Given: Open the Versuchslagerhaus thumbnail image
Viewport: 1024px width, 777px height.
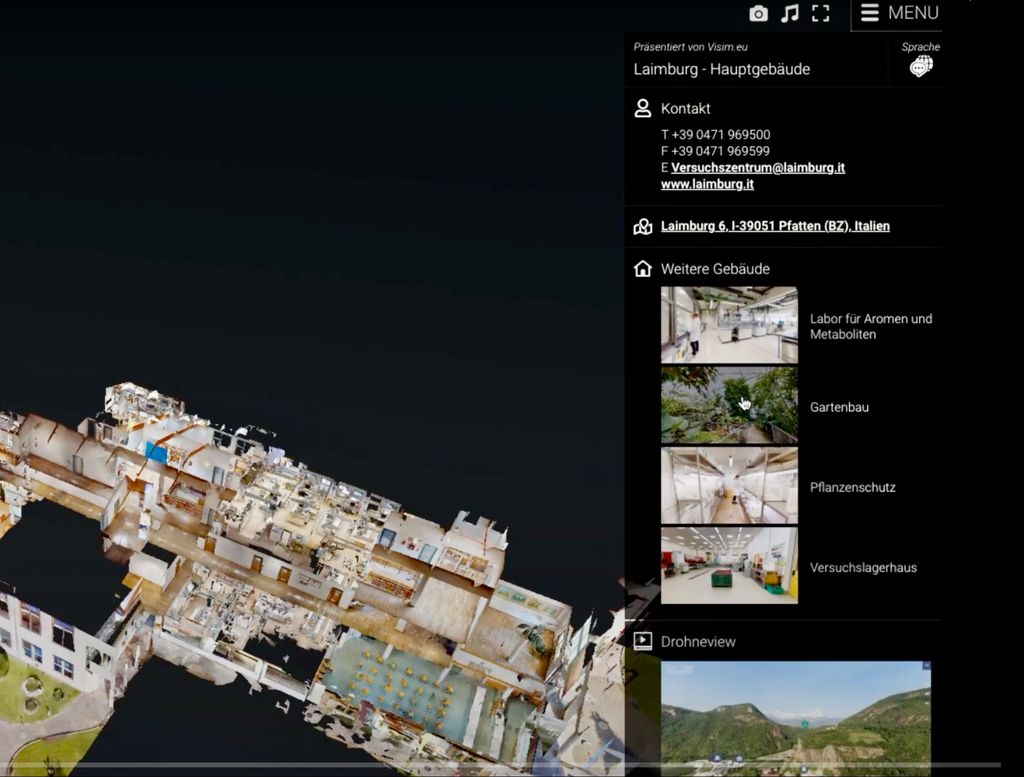Looking at the screenshot, I should tap(729, 565).
